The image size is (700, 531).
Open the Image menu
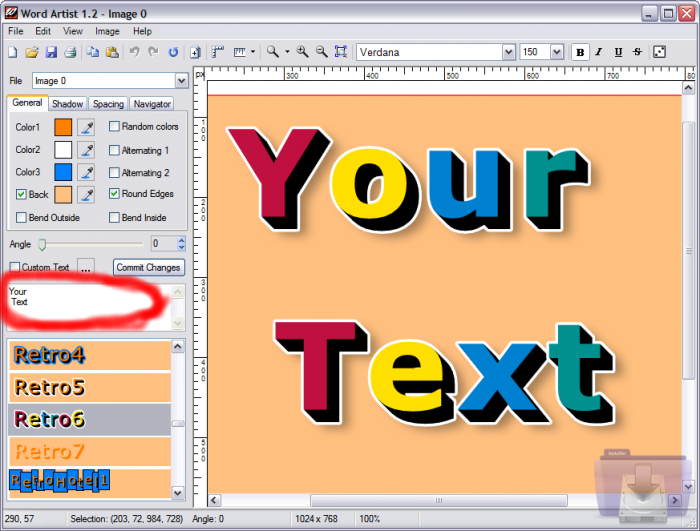point(107,31)
